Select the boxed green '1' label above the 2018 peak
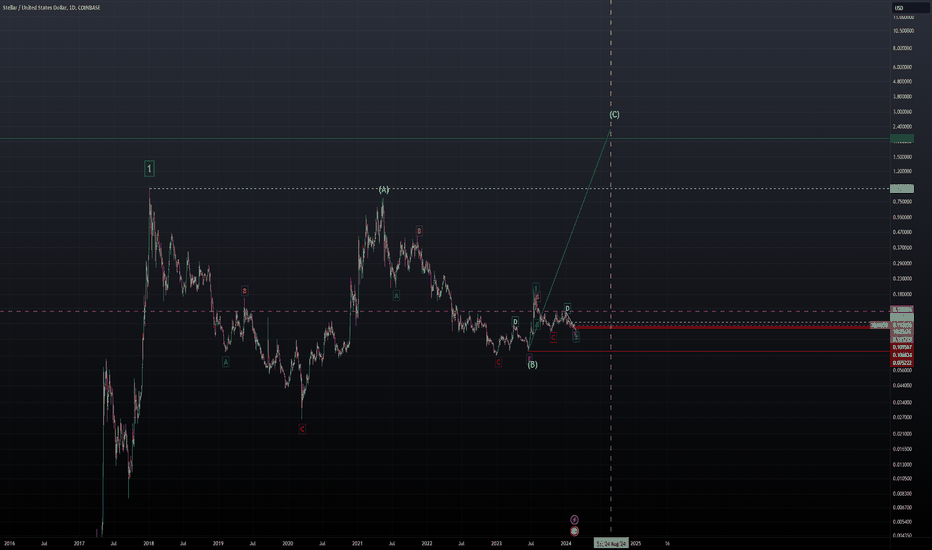Viewport: 932px width, 550px height. point(149,169)
